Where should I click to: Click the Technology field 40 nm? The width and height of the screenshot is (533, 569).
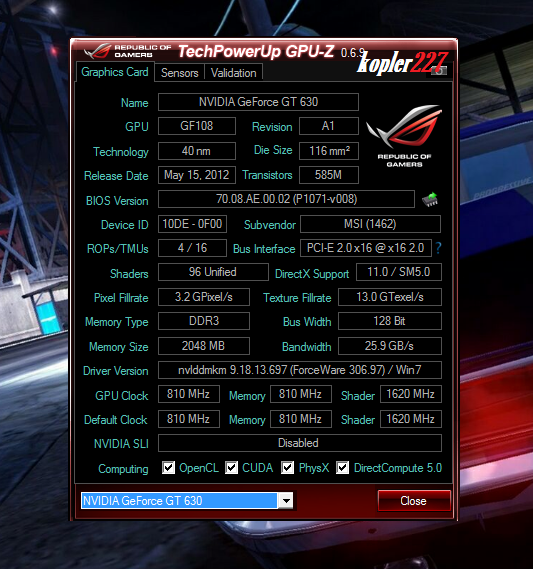tap(197, 151)
